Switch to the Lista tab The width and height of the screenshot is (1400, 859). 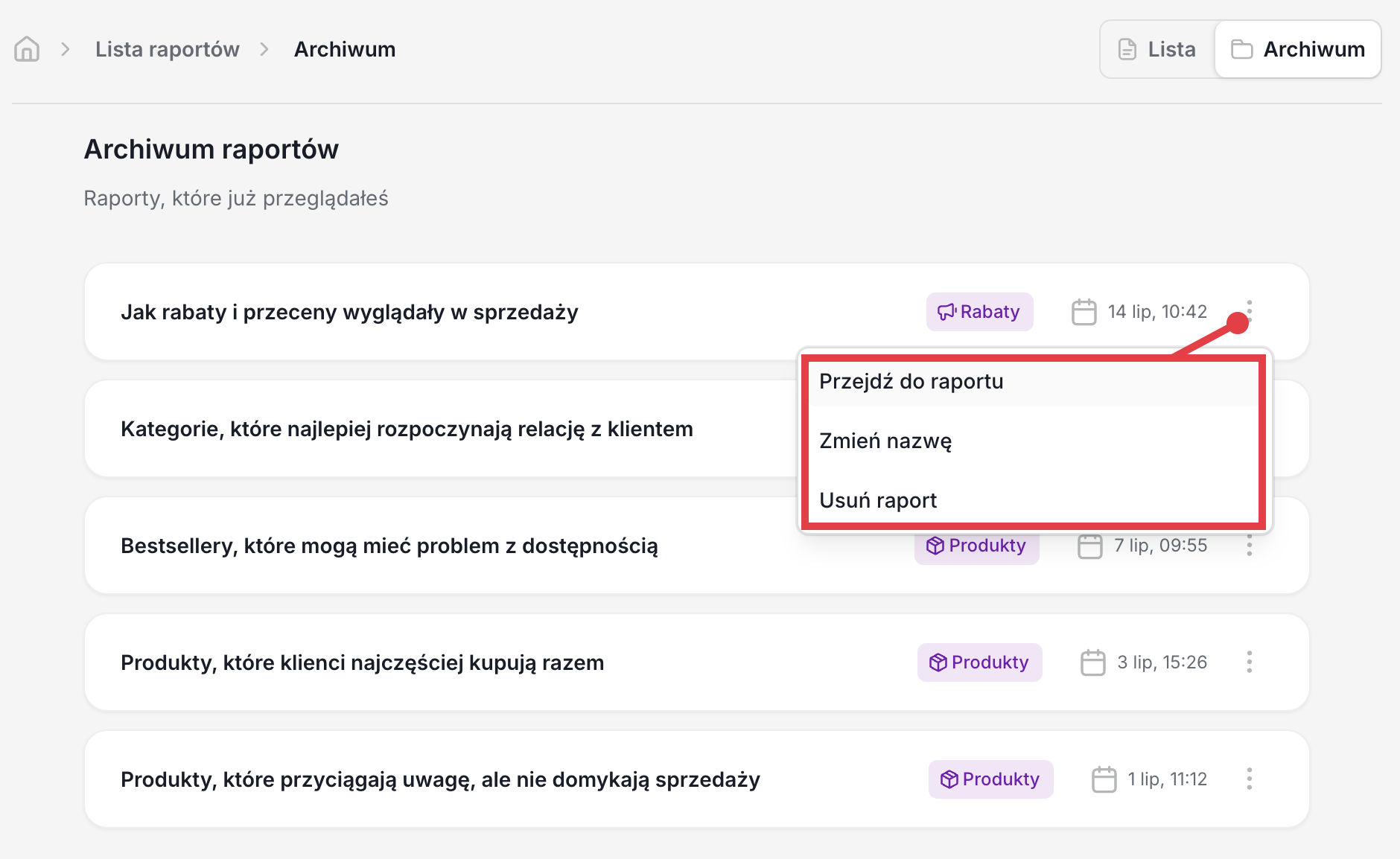pyautogui.click(x=1157, y=49)
